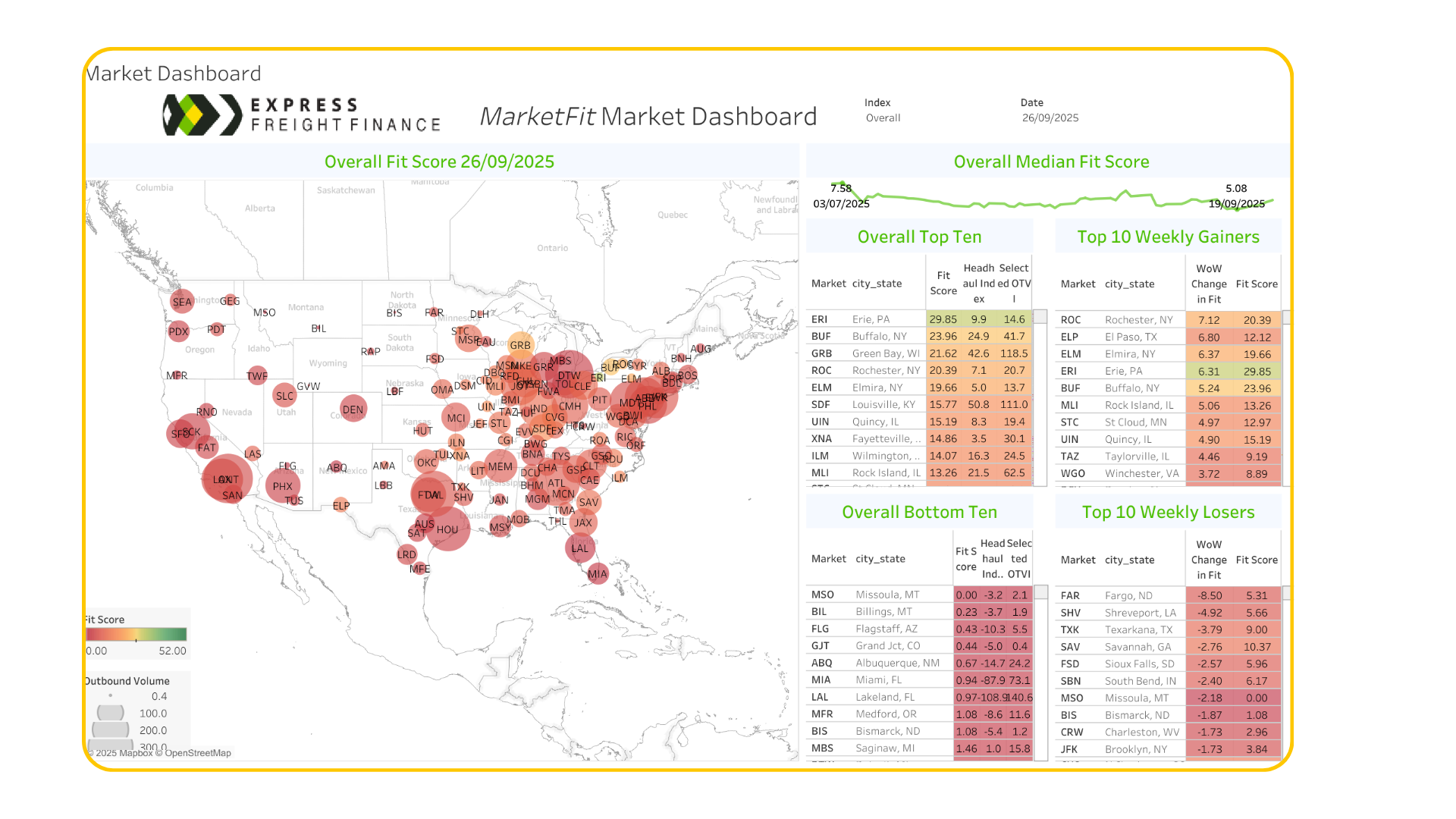Open the OpenStreetMap attribution link
Screen dimensions: 1456x819
pyautogui.click(x=197, y=753)
